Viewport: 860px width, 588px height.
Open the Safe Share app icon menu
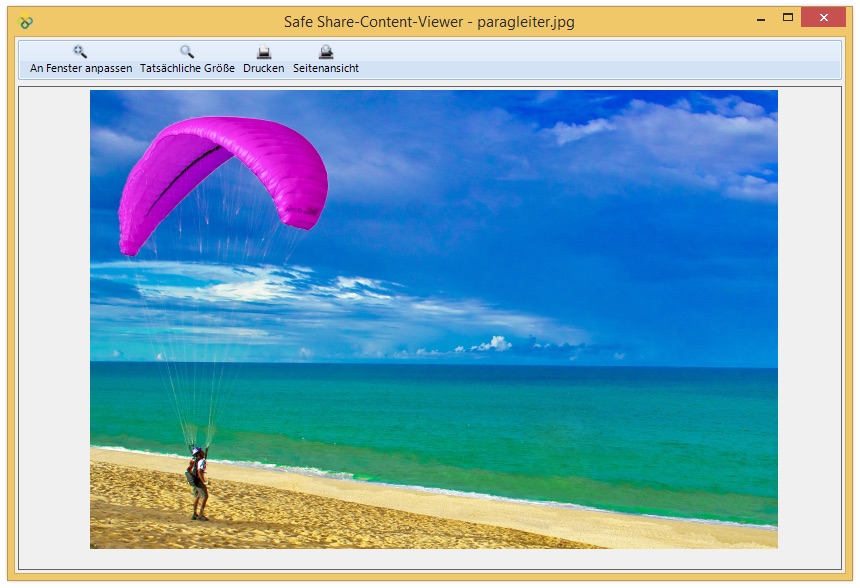(x=25, y=22)
